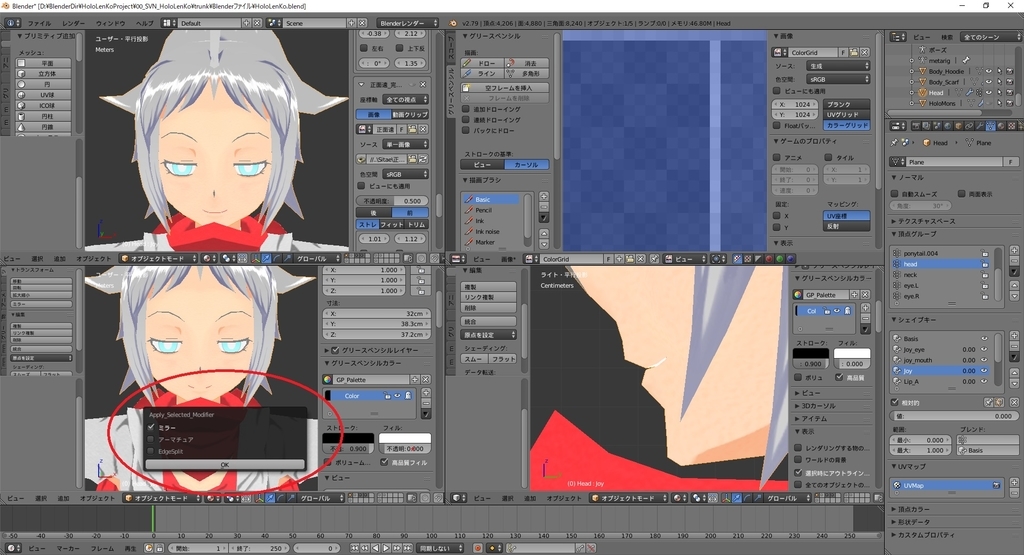Check the アーマチュア modifier option
This screenshot has width=1024, height=555.
pyautogui.click(x=152, y=439)
